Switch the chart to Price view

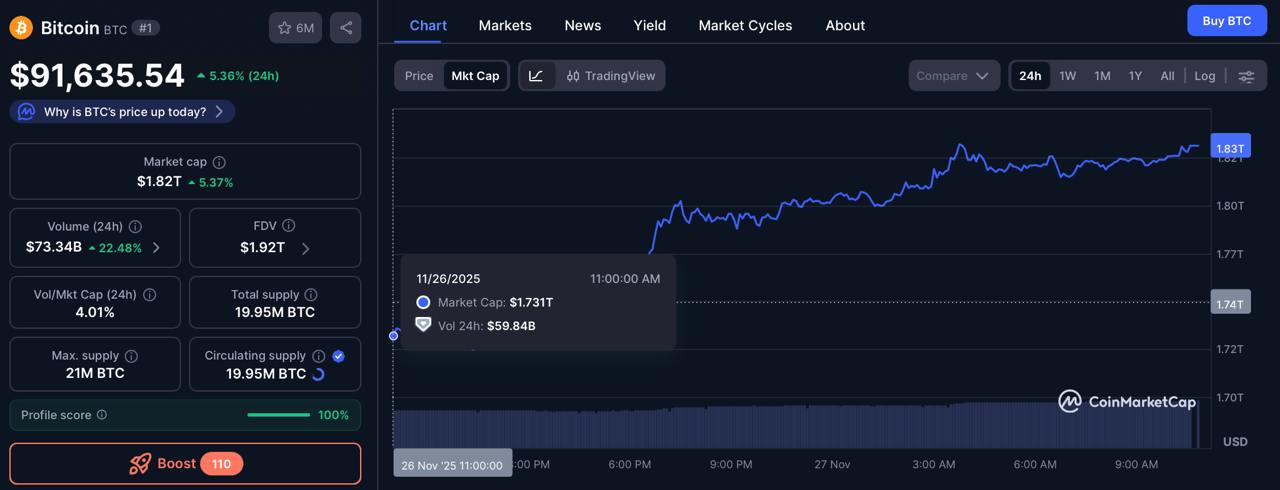coord(419,76)
